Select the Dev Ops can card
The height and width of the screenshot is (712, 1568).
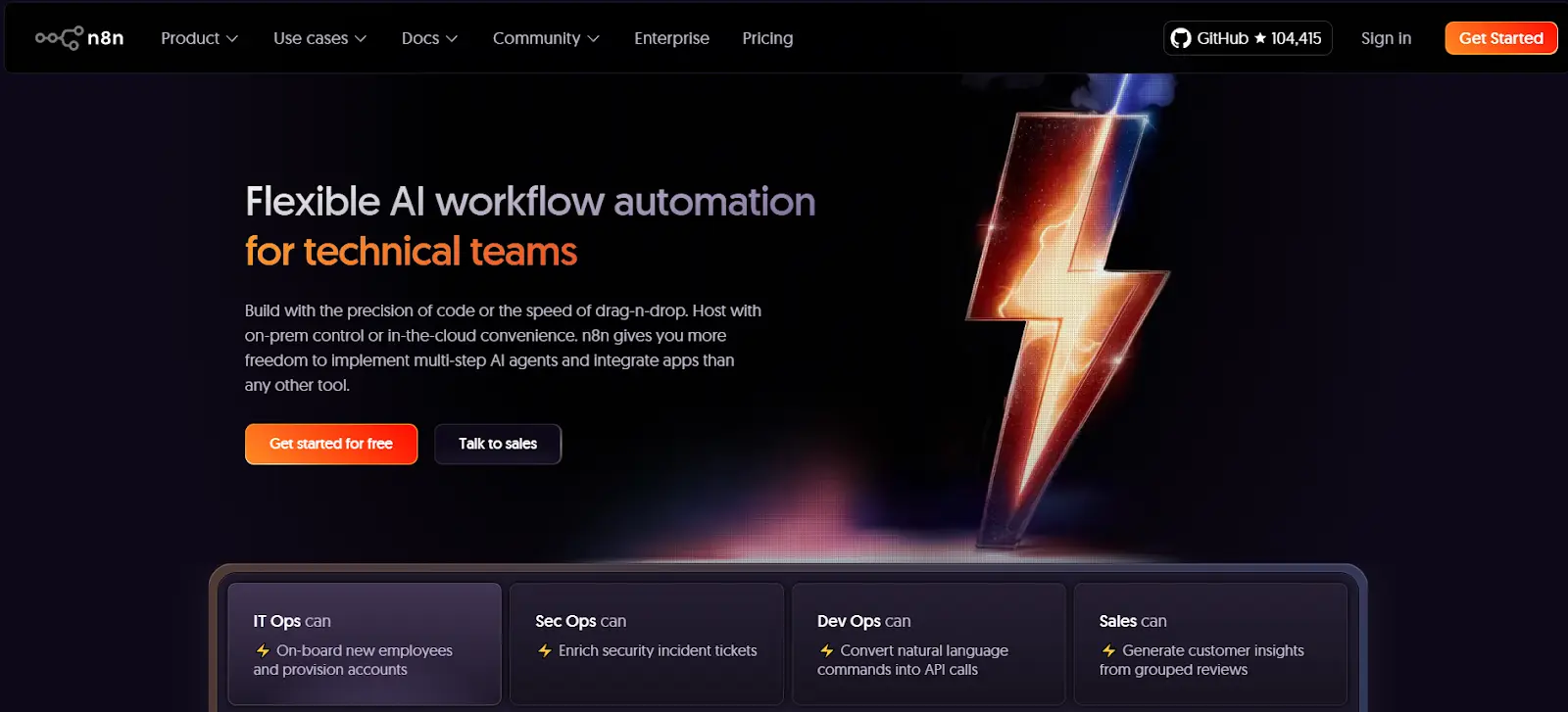tap(928, 643)
